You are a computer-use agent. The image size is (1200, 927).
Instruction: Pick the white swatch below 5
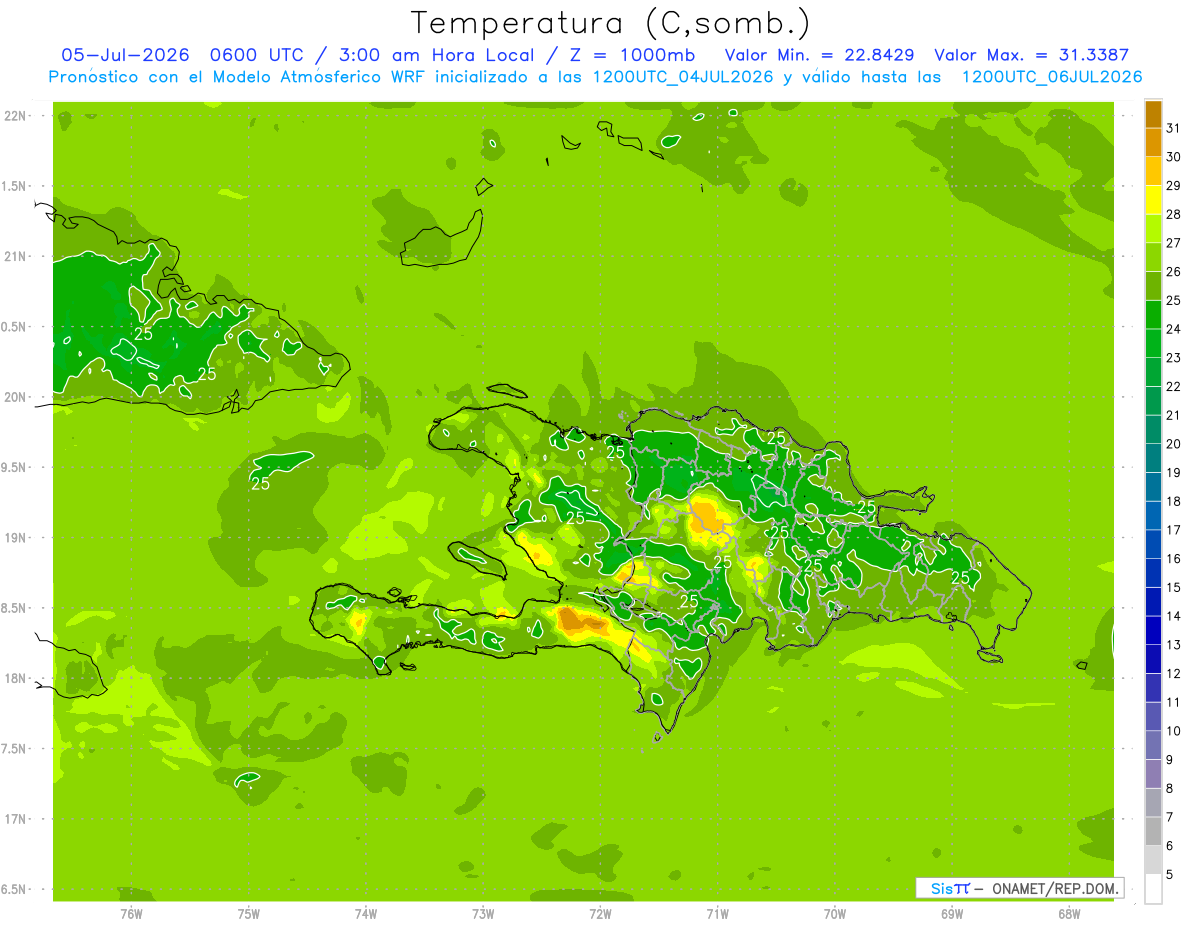(1153, 889)
